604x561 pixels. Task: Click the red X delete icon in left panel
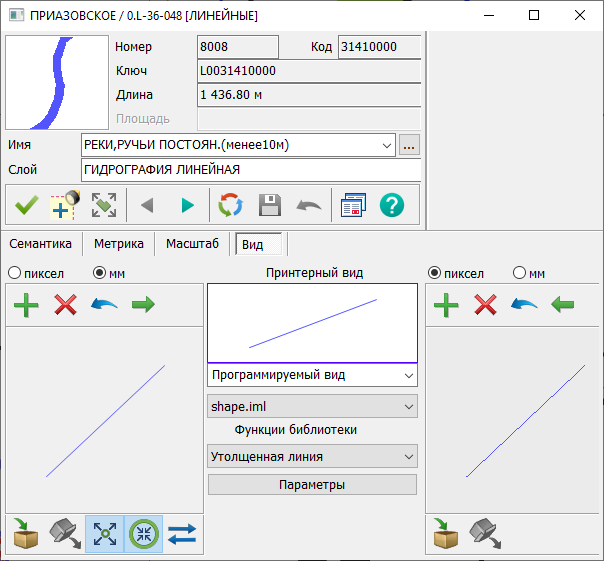click(x=66, y=305)
